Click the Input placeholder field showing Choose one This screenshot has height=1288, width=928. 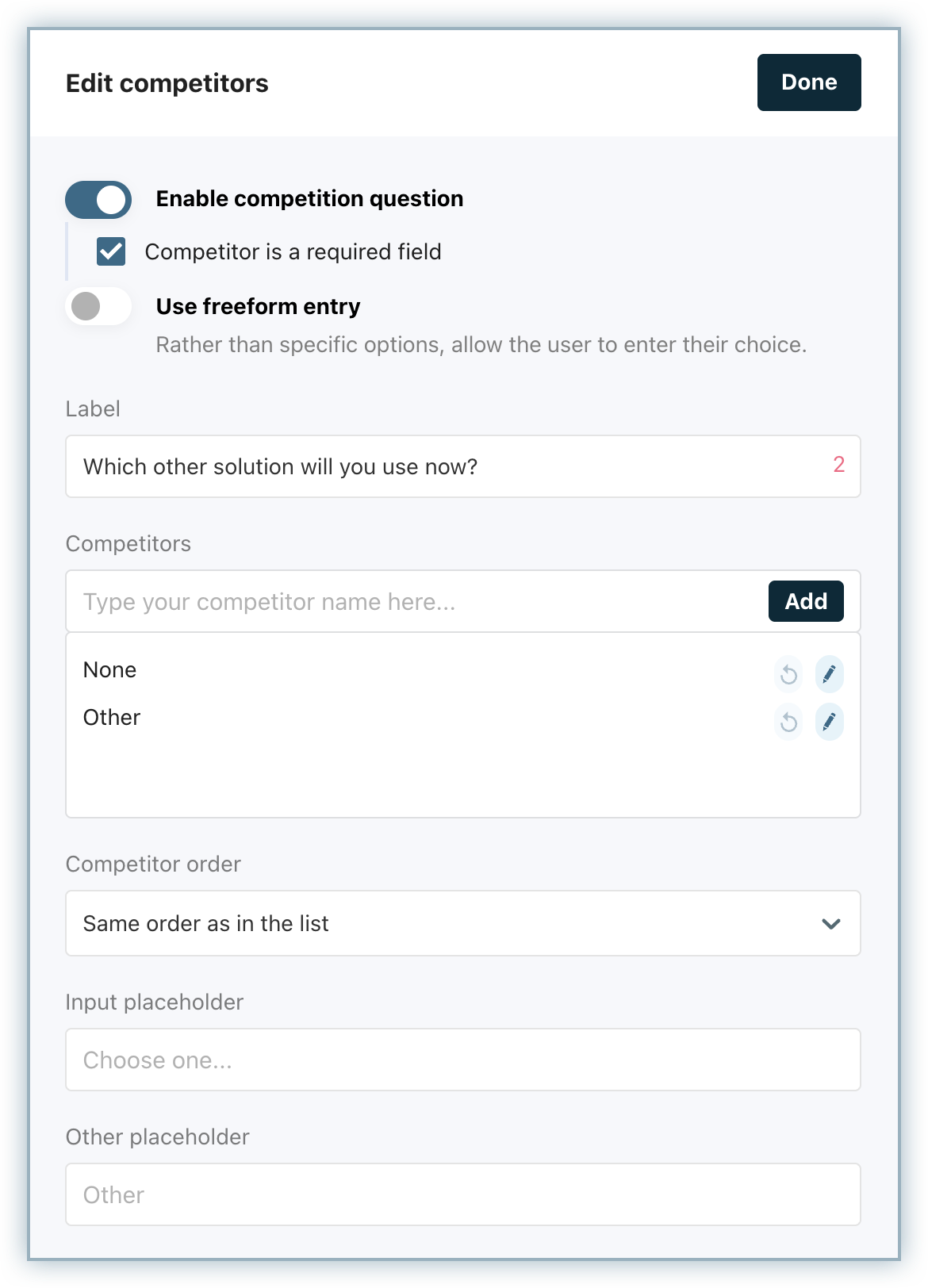click(x=462, y=1060)
